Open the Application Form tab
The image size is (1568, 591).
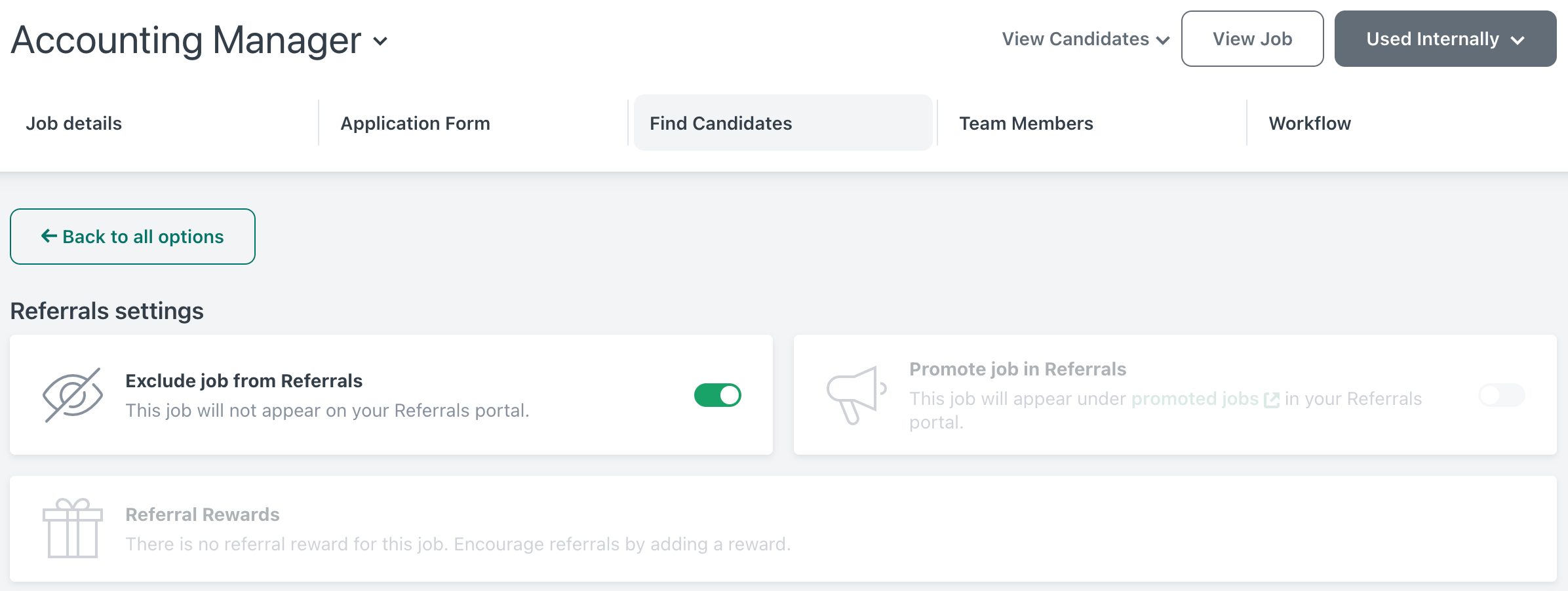(x=415, y=123)
